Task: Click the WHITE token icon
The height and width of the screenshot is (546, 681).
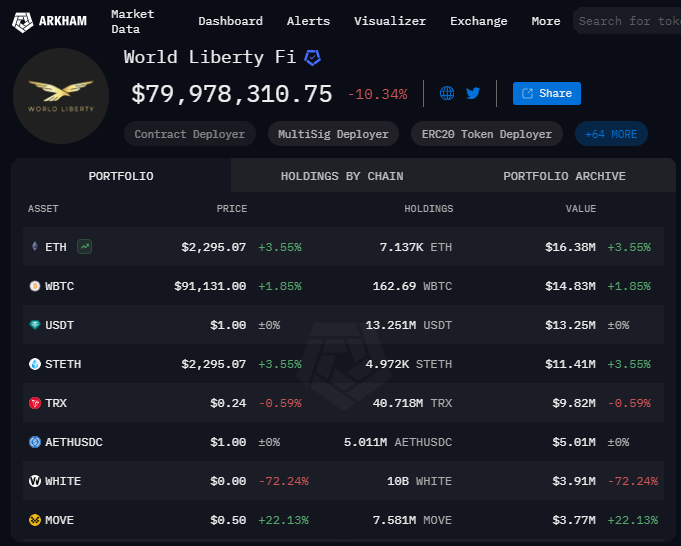Action: click(35, 481)
